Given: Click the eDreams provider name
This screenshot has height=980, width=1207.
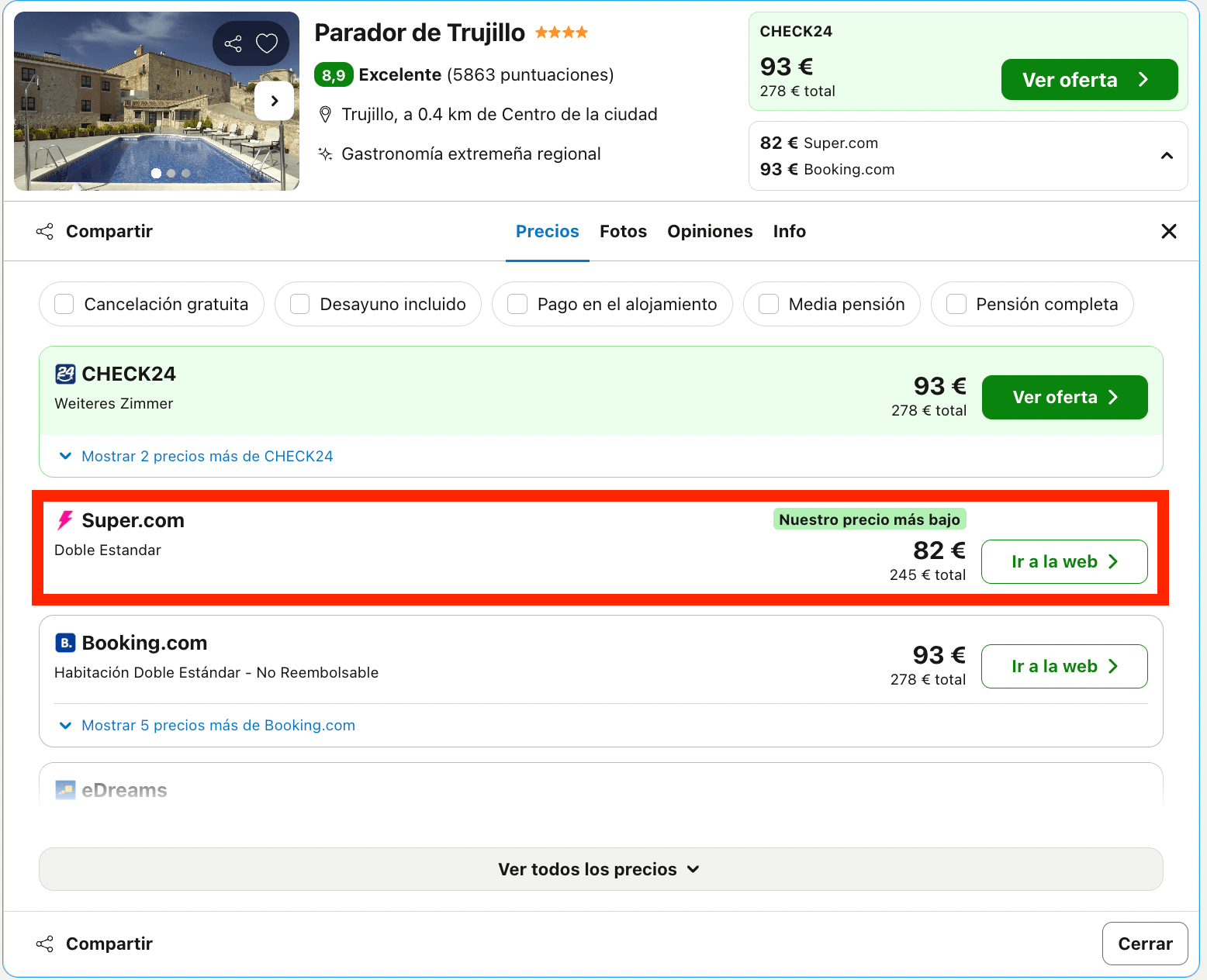Looking at the screenshot, I should pyautogui.click(x=124, y=790).
